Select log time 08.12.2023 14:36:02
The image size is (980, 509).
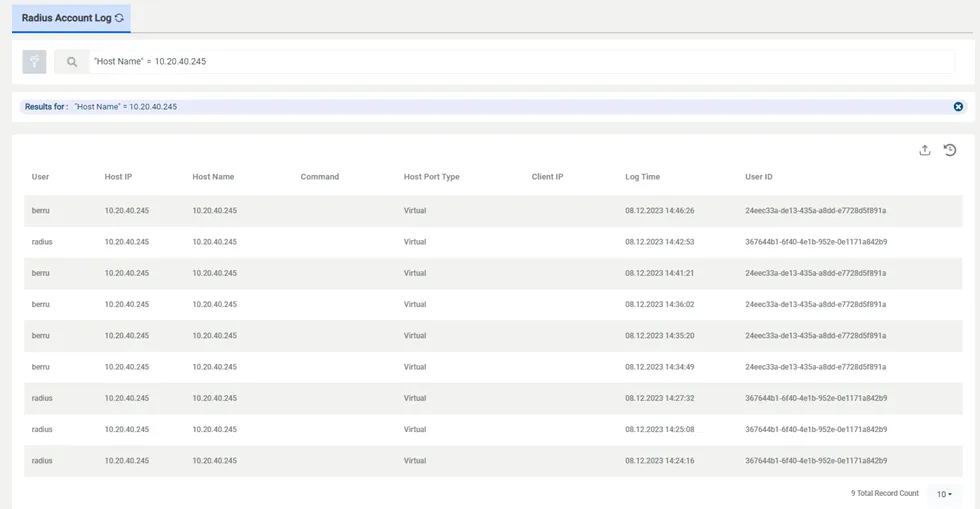[x=659, y=305]
